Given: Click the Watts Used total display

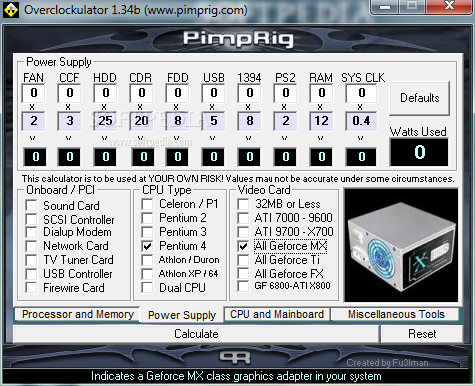Looking at the screenshot, I should click(419, 152).
